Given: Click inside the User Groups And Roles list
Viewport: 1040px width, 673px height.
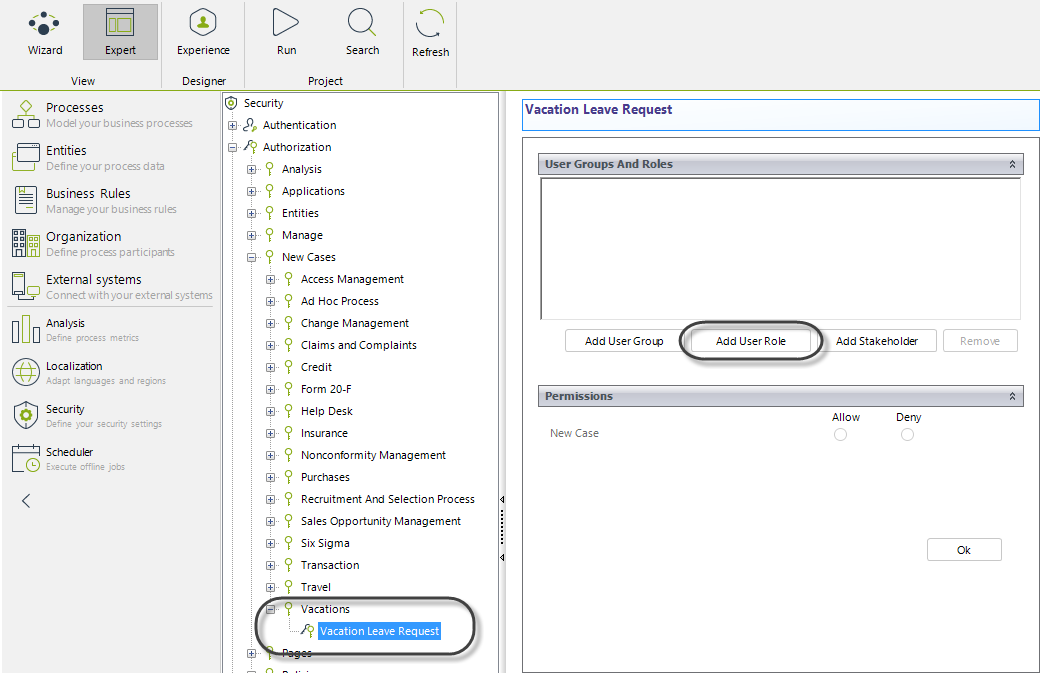Looking at the screenshot, I should click(x=780, y=248).
